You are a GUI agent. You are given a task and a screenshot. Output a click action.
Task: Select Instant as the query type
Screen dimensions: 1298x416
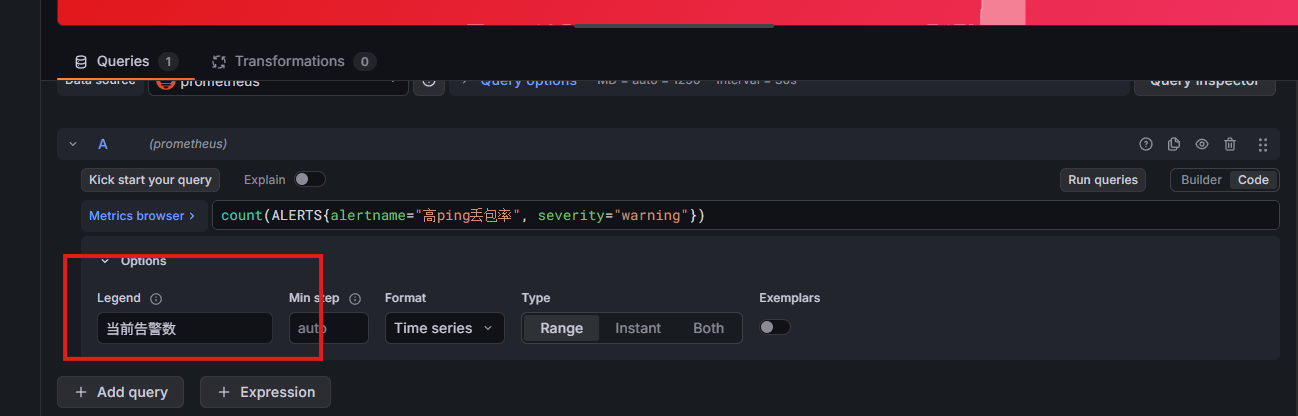pyautogui.click(x=637, y=328)
